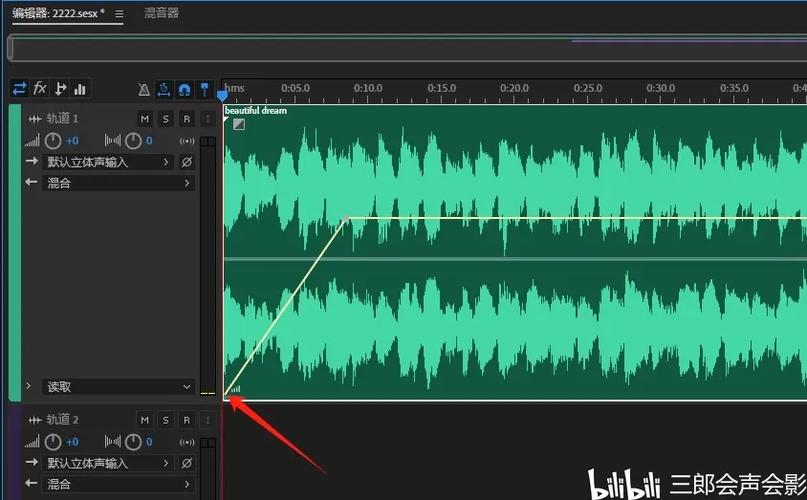Click Track 1 stereo pan icon
Viewport: 807px width, 500px height.
tap(113, 141)
